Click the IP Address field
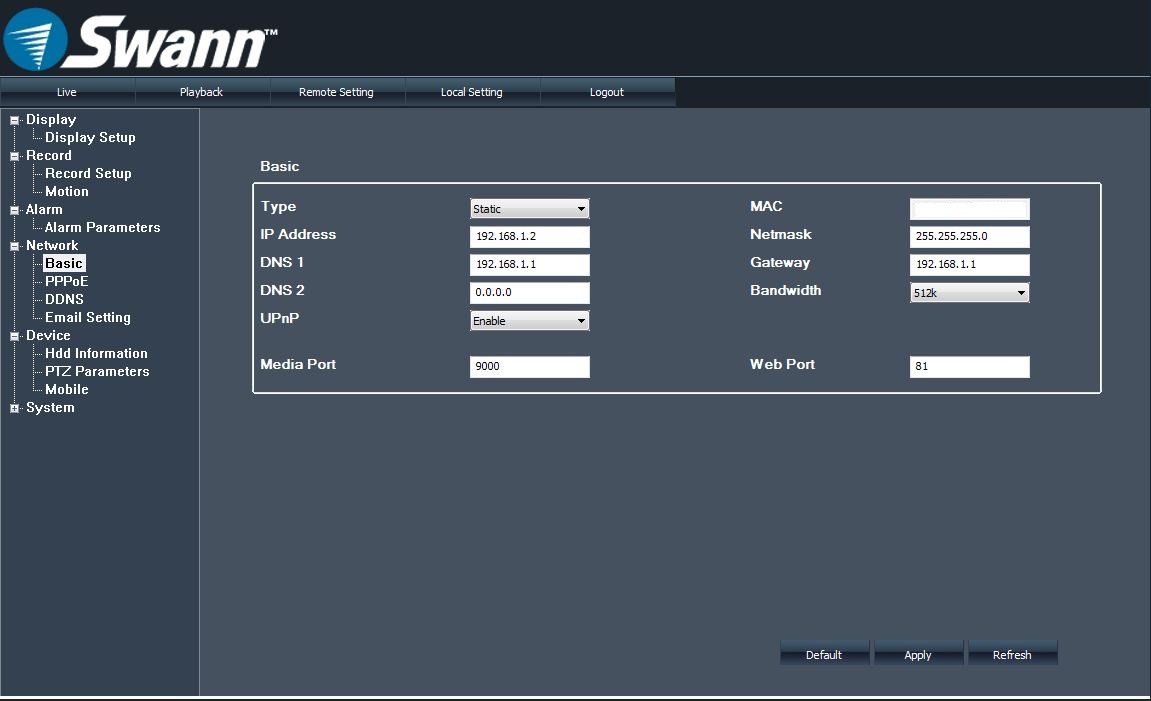 [529, 236]
